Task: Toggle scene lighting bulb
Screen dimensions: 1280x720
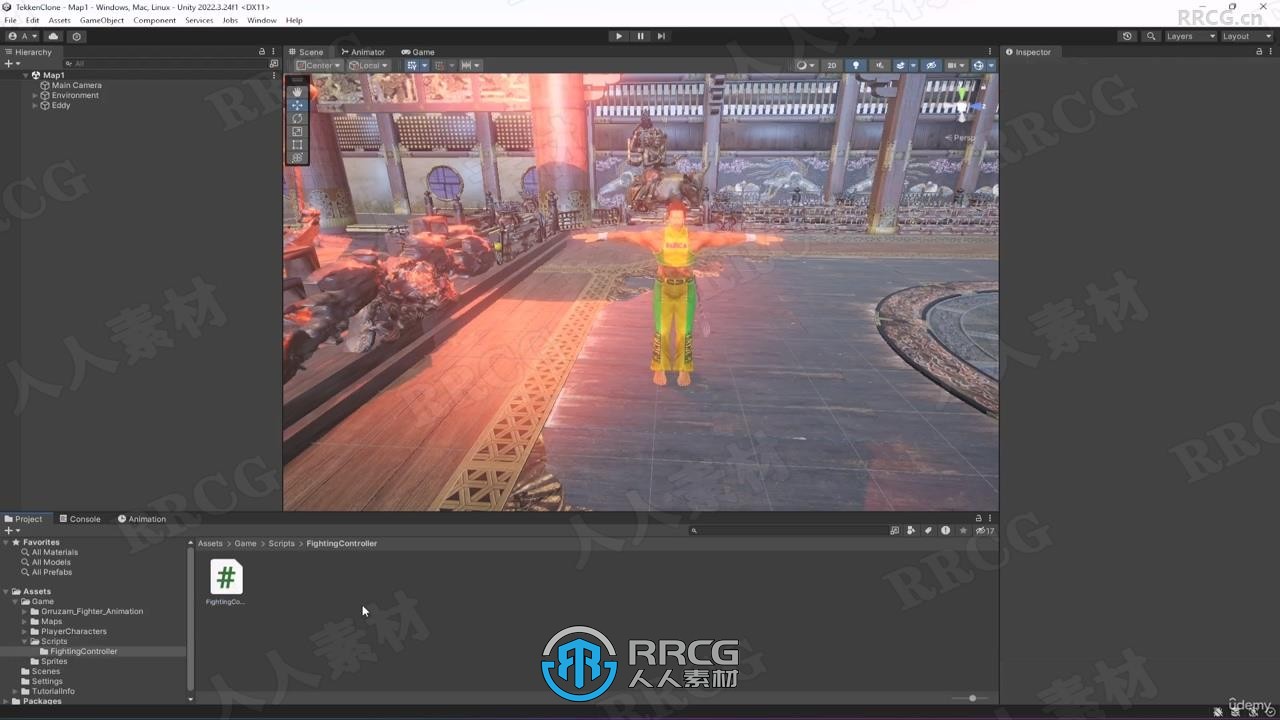Action: tap(855, 65)
